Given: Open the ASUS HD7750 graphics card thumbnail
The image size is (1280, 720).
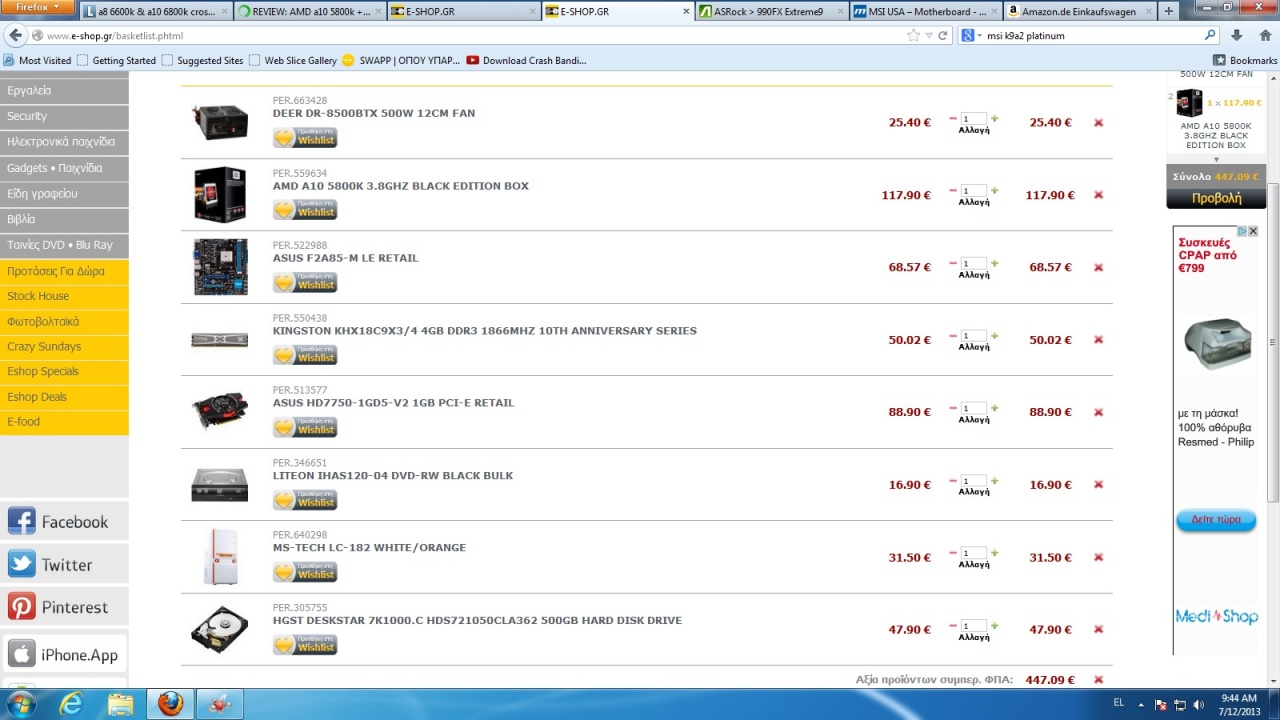Looking at the screenshot, I should pyautogui.click(x=220, y=411).
